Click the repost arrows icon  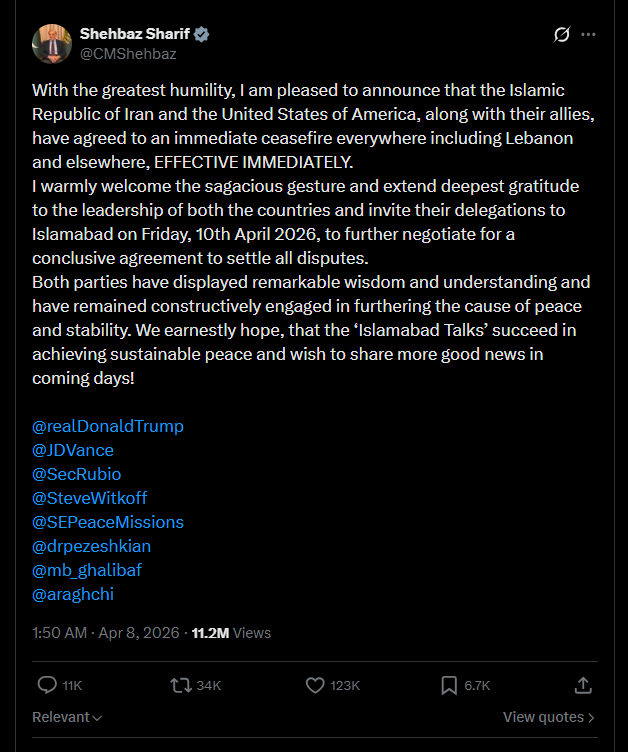point(180,685)
